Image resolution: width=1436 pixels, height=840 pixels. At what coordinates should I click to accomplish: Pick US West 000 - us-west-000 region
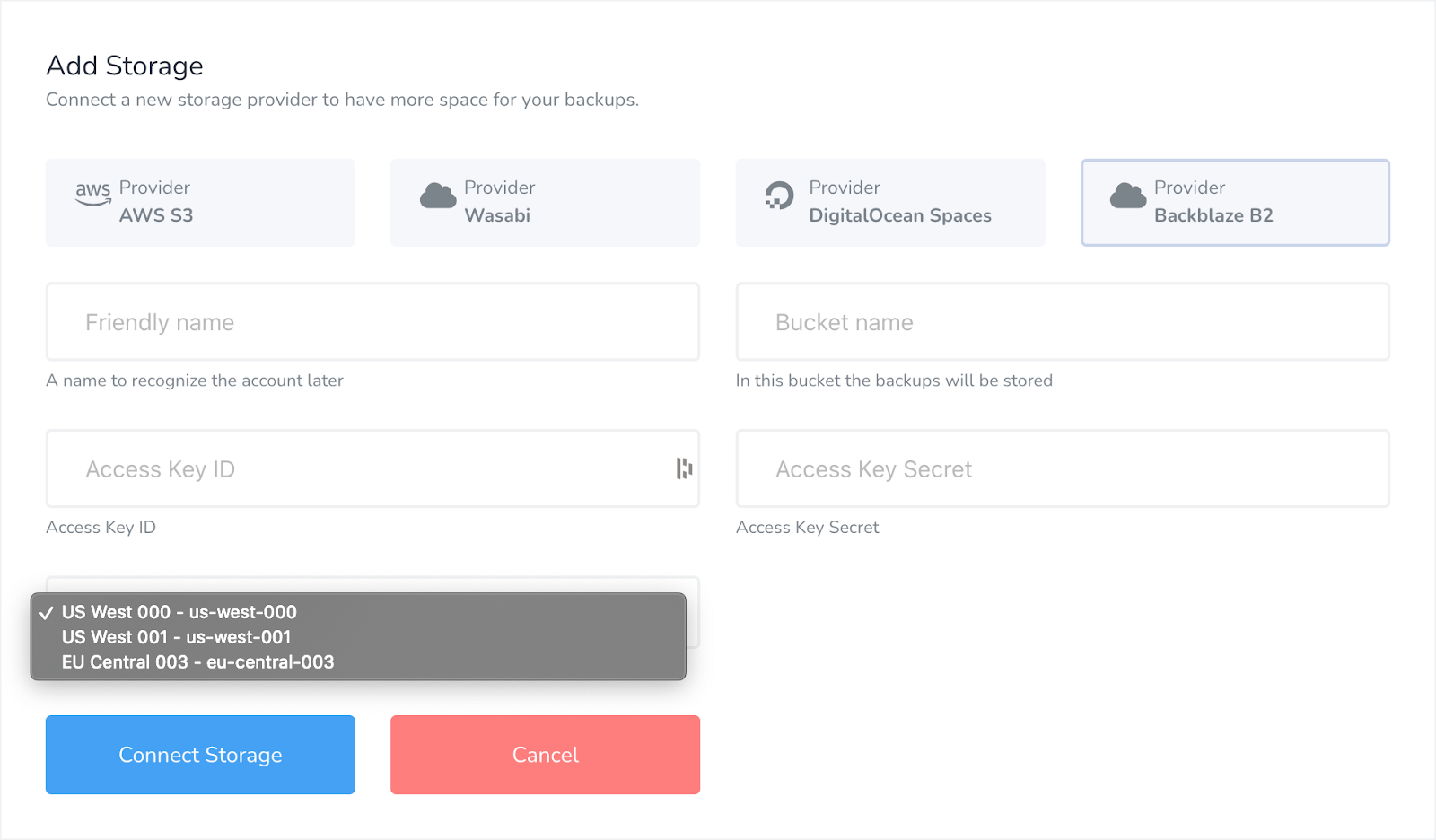[358, 612]
